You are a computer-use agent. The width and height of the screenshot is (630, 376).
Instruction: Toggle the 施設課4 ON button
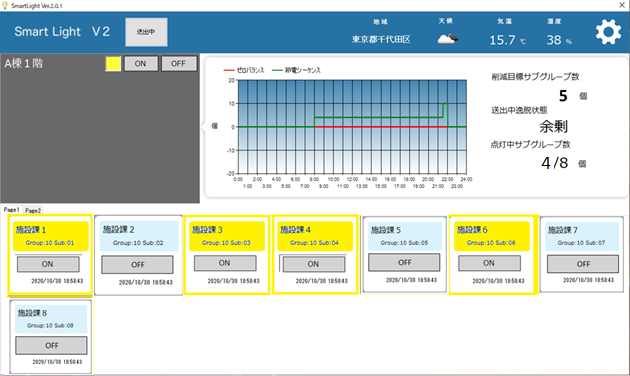click(x=313, y=264)
